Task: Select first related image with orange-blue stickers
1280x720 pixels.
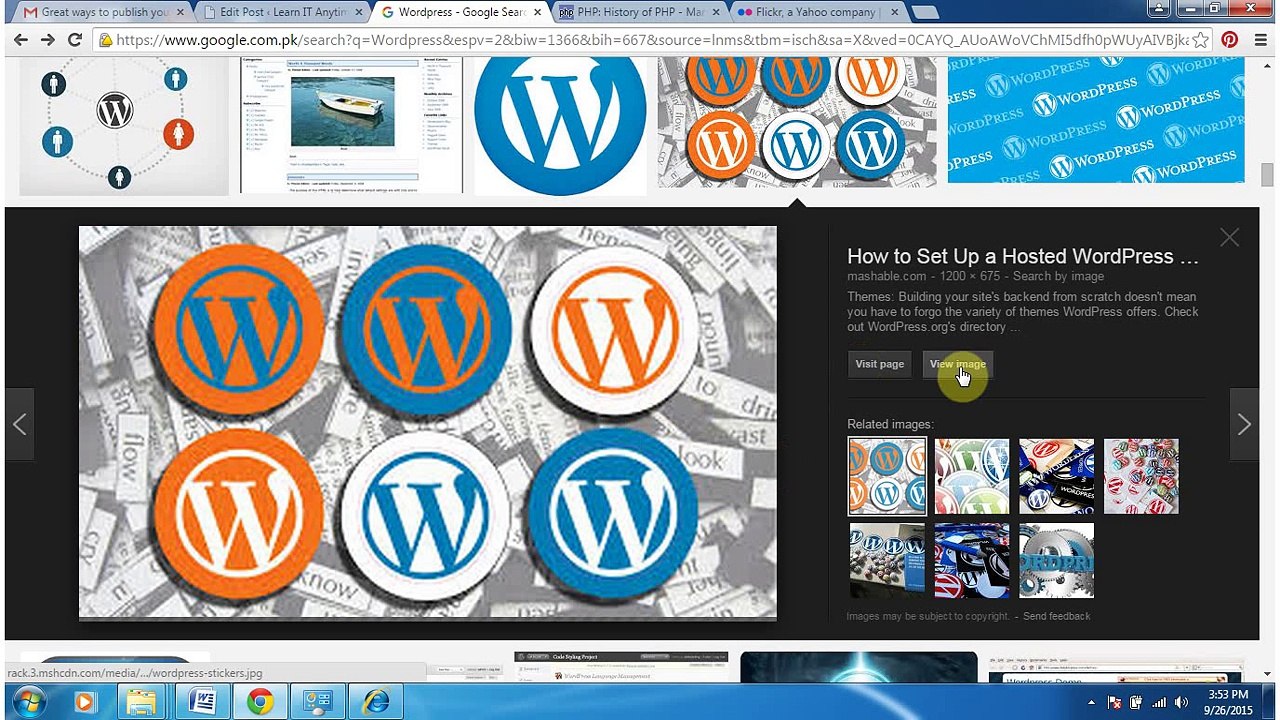Action: coord(887,476)
